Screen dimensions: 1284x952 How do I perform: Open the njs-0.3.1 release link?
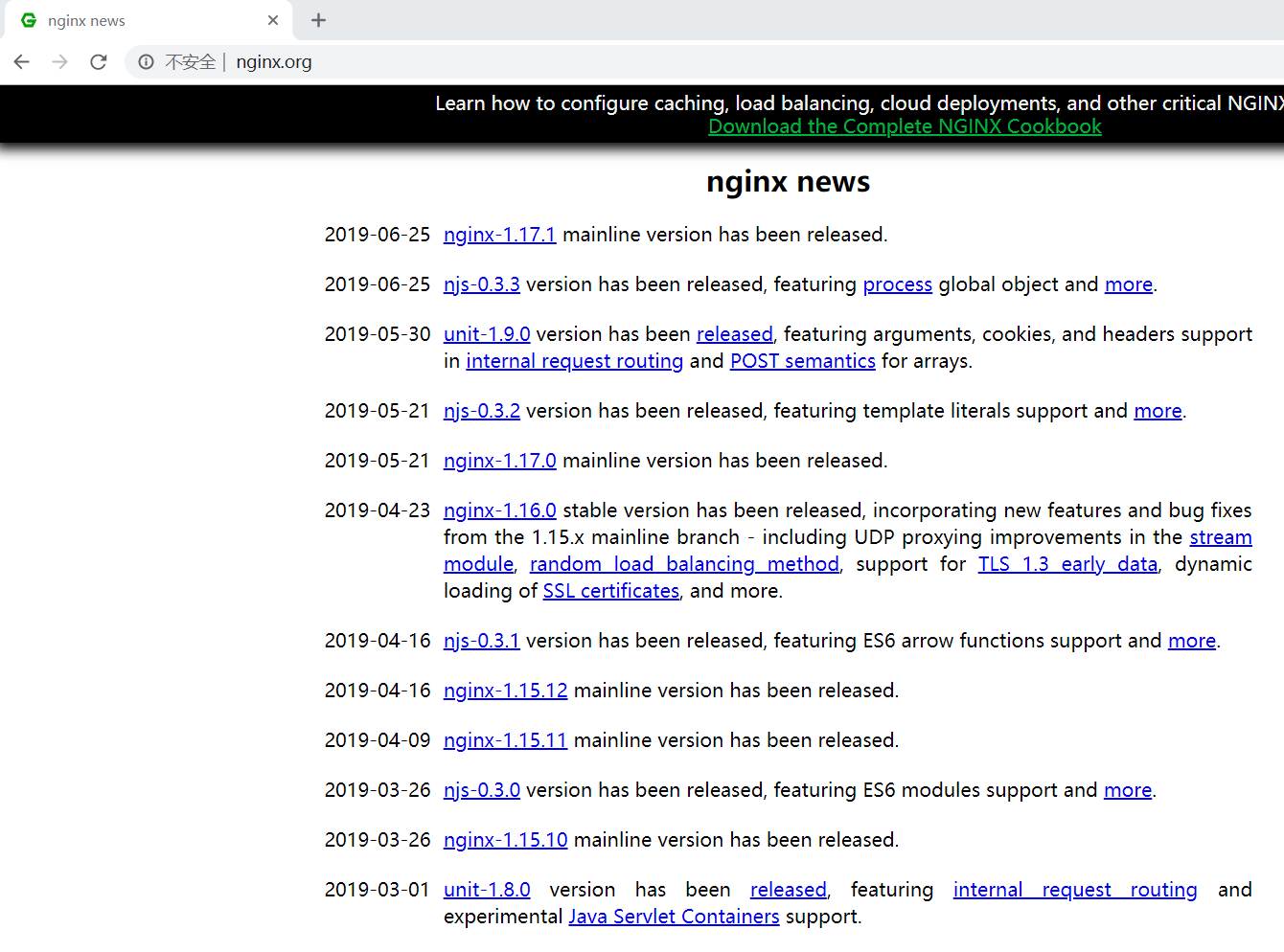482,641
